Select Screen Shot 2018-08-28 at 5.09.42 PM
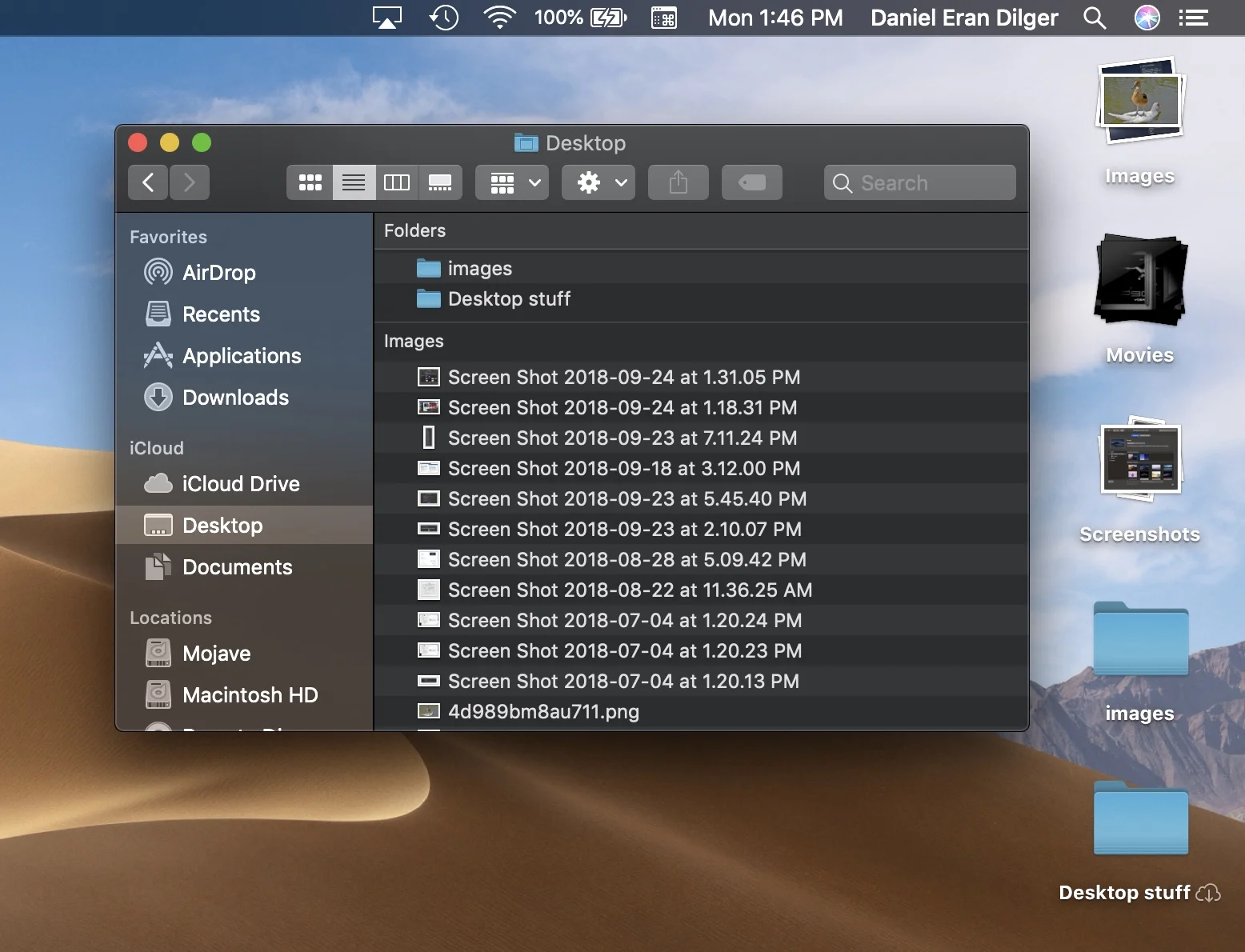 702,559
